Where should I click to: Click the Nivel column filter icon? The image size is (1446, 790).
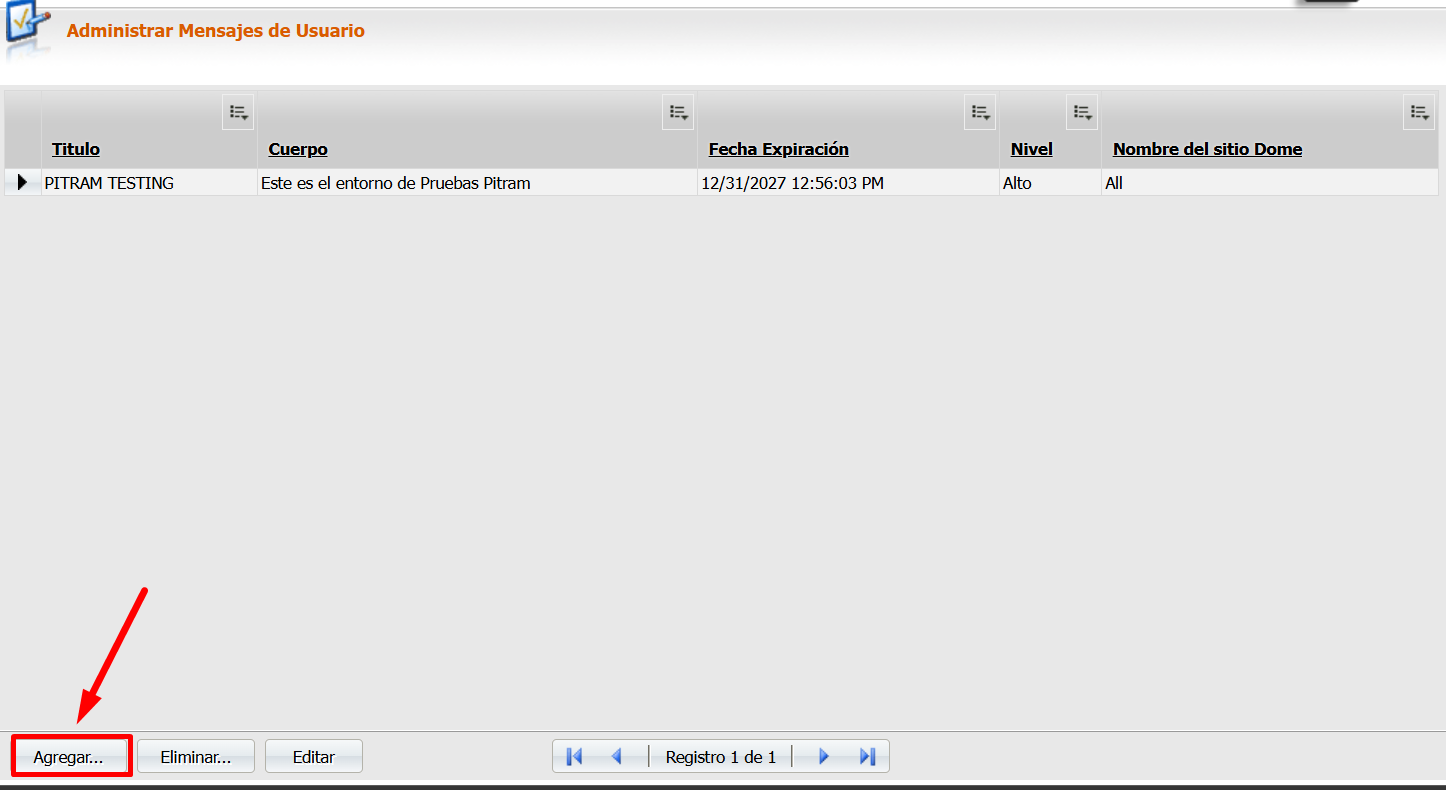pos(1082,112)
